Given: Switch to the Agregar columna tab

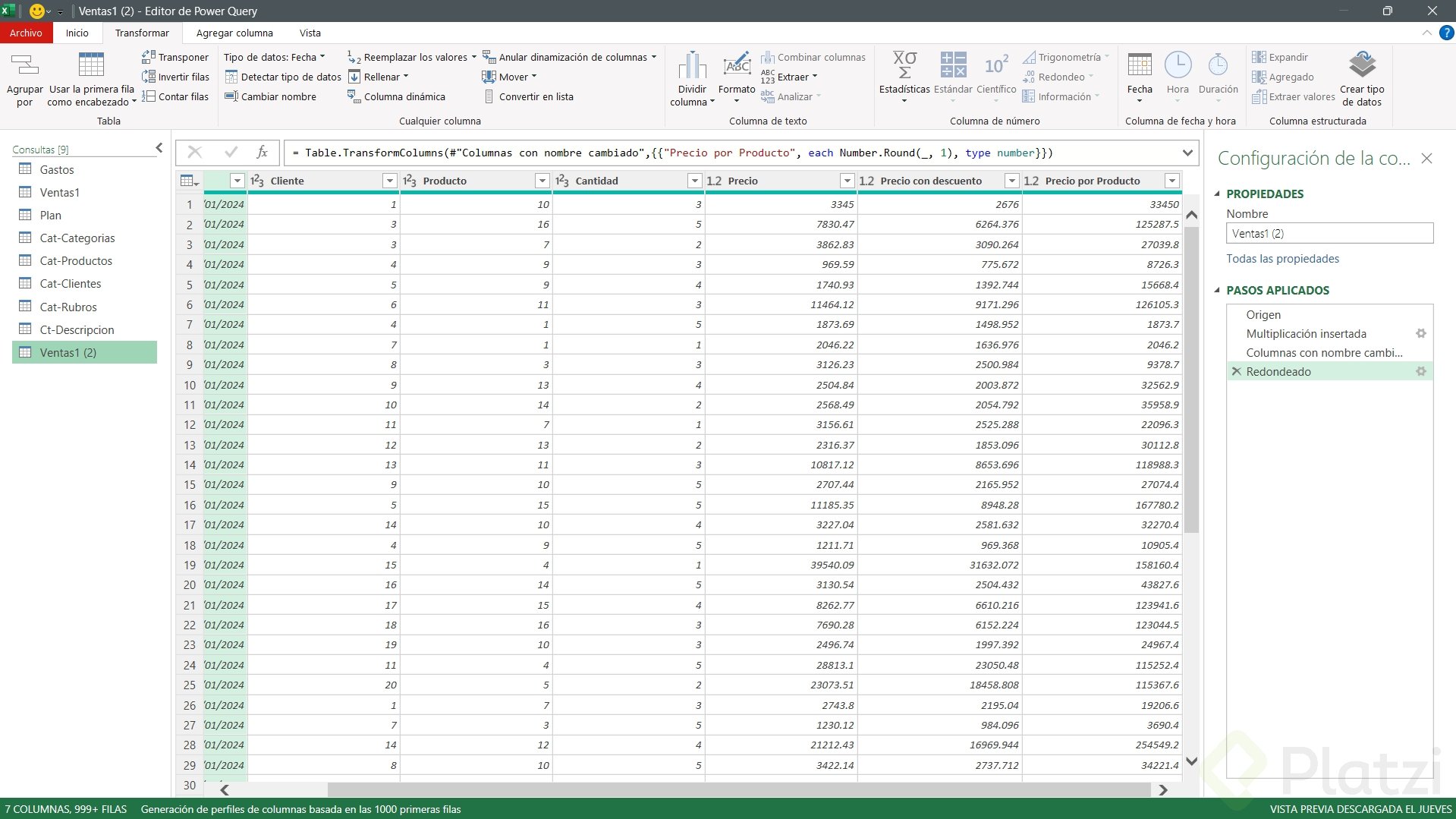Looking at the screenshot, I should pyautogui.click(x=234, y=33).
